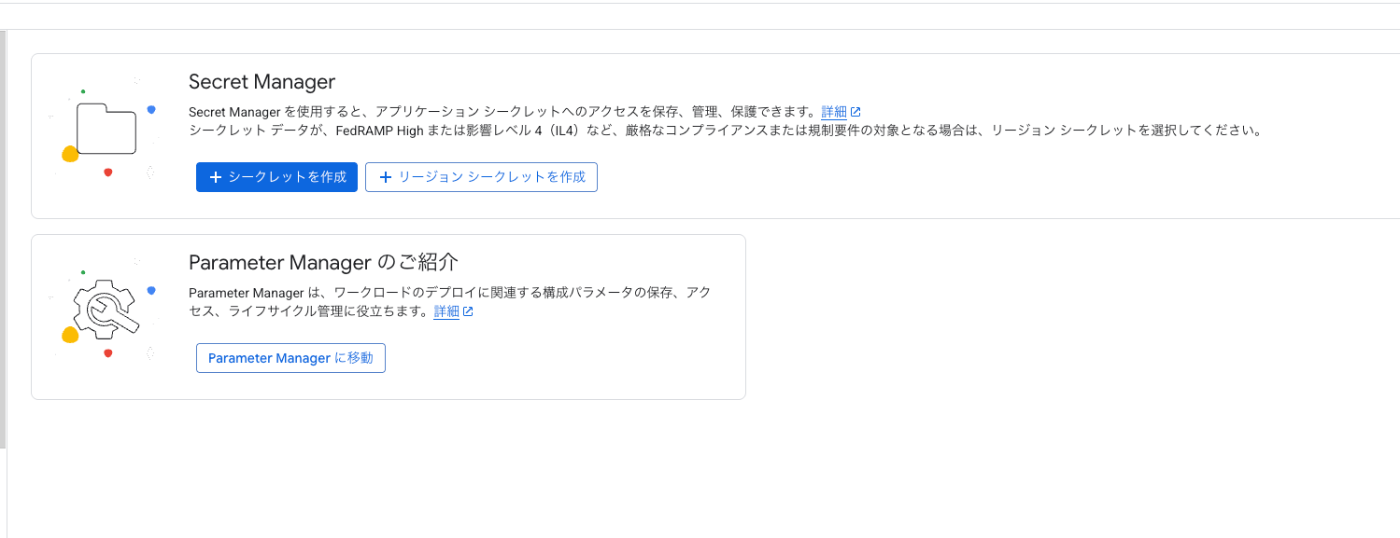The width and height of the screenshot is (1400, 538).
Task: Click the yellow dot beside gear illustration
Action: coord(70,335)
